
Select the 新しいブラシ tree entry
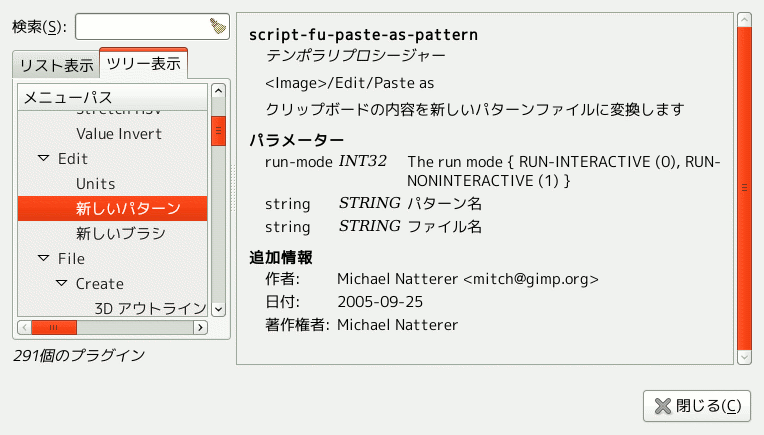point(120,233)
